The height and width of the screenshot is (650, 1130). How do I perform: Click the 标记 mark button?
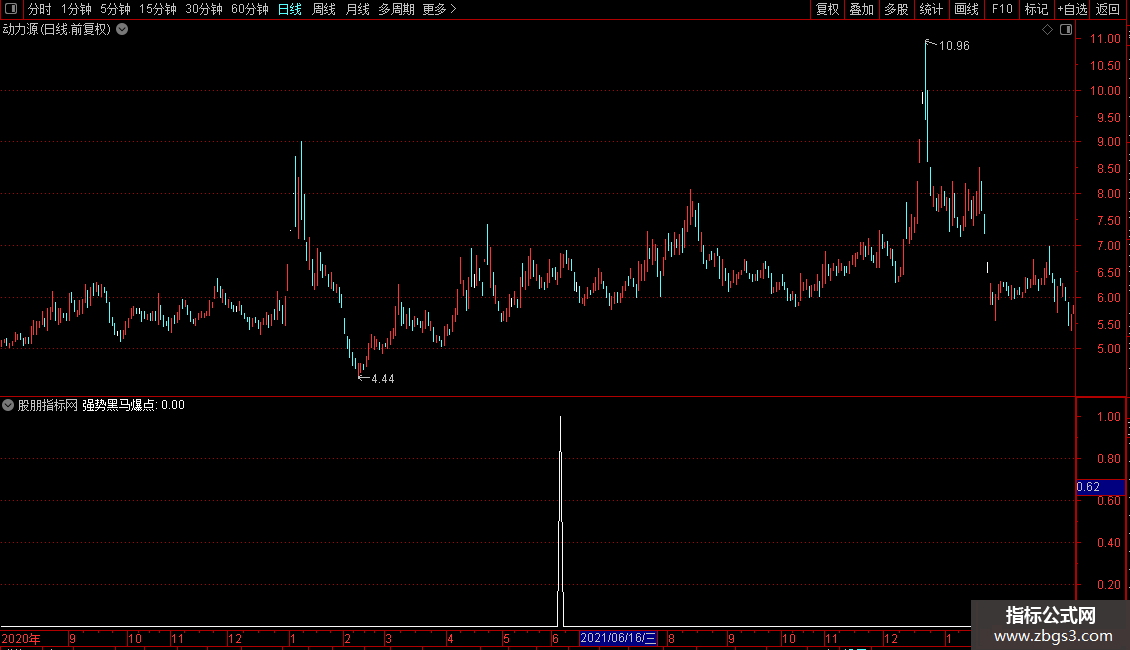[1036, 9]
